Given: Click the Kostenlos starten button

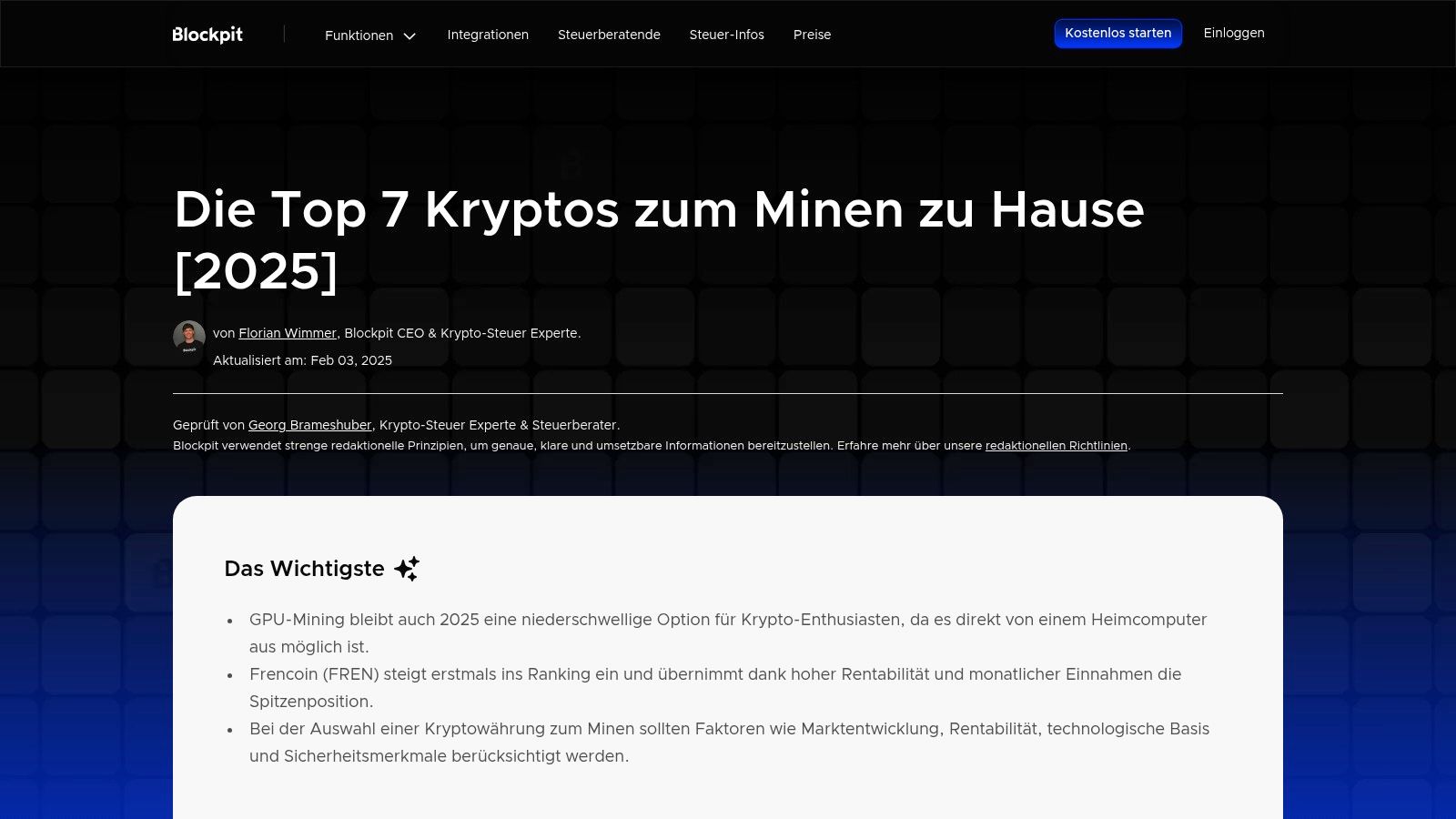Looking at the screenshot, I should coord(1117,34).
